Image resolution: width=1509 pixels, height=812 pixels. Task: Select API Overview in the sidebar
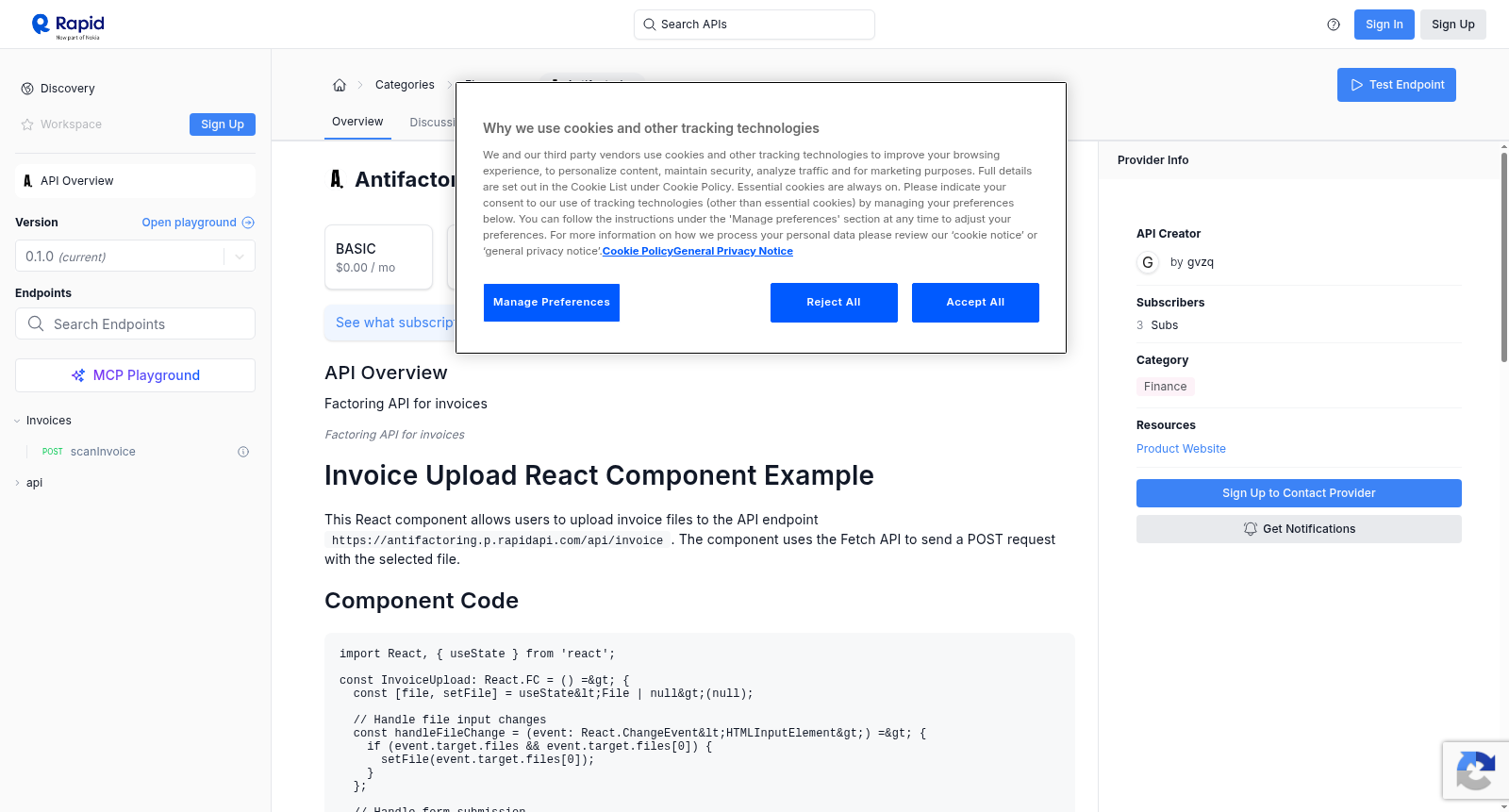135,181
